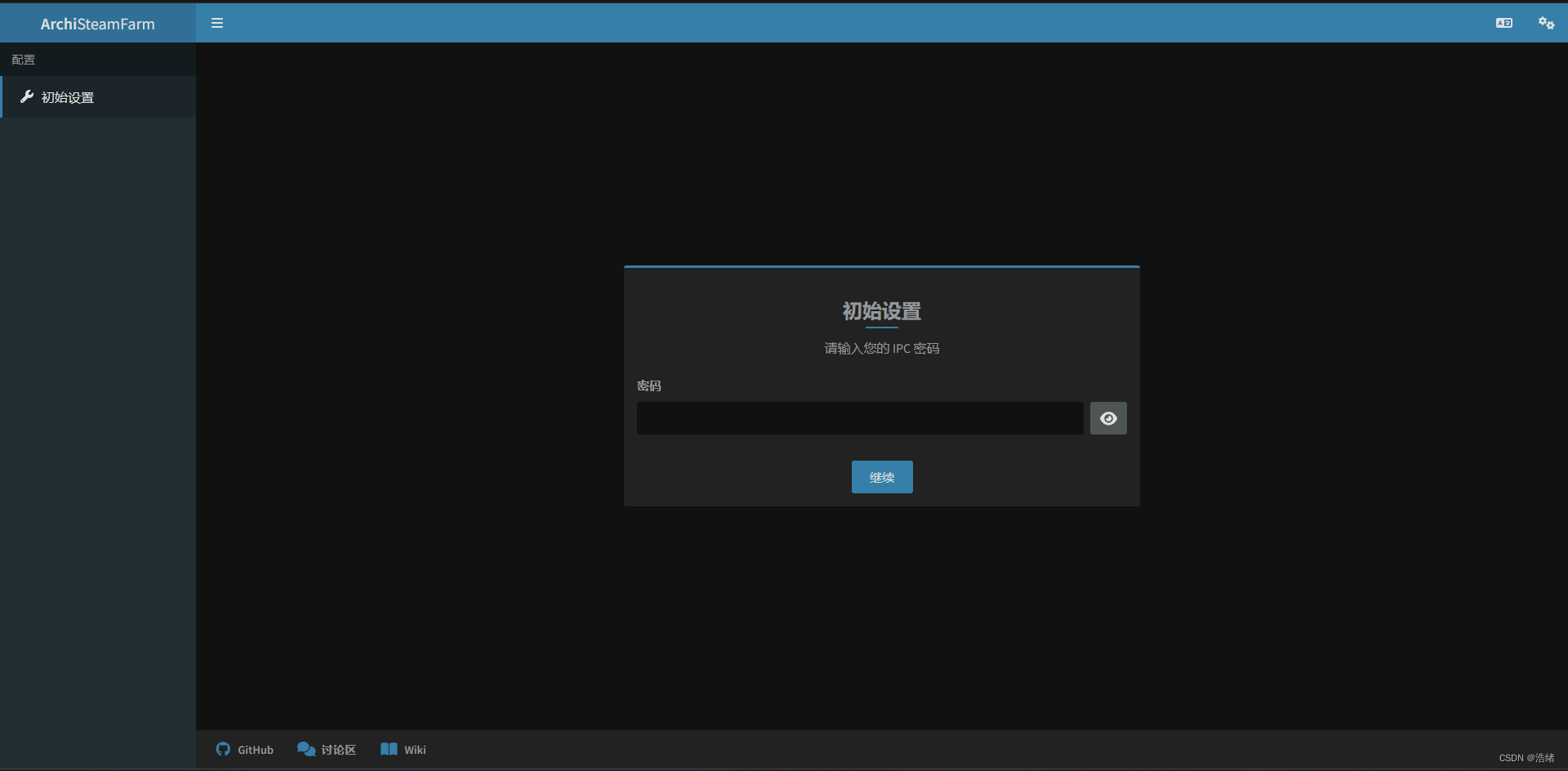Image resolution: width=1568 pixels, height=771 pixels.
Task: Open the settings gears icon
Action: [1546, 23]
